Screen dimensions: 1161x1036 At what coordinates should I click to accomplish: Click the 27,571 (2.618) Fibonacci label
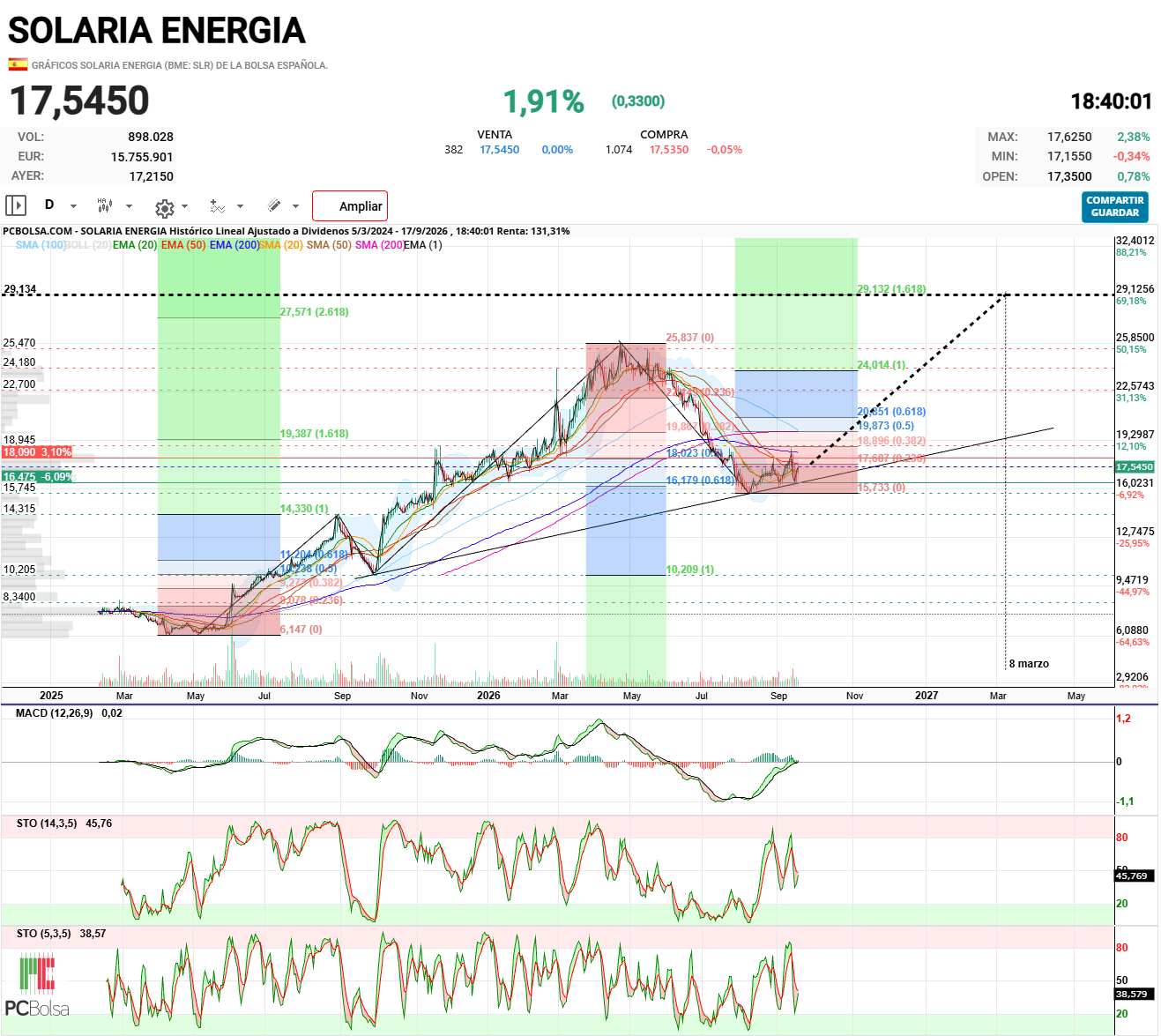tap(315, 312)
